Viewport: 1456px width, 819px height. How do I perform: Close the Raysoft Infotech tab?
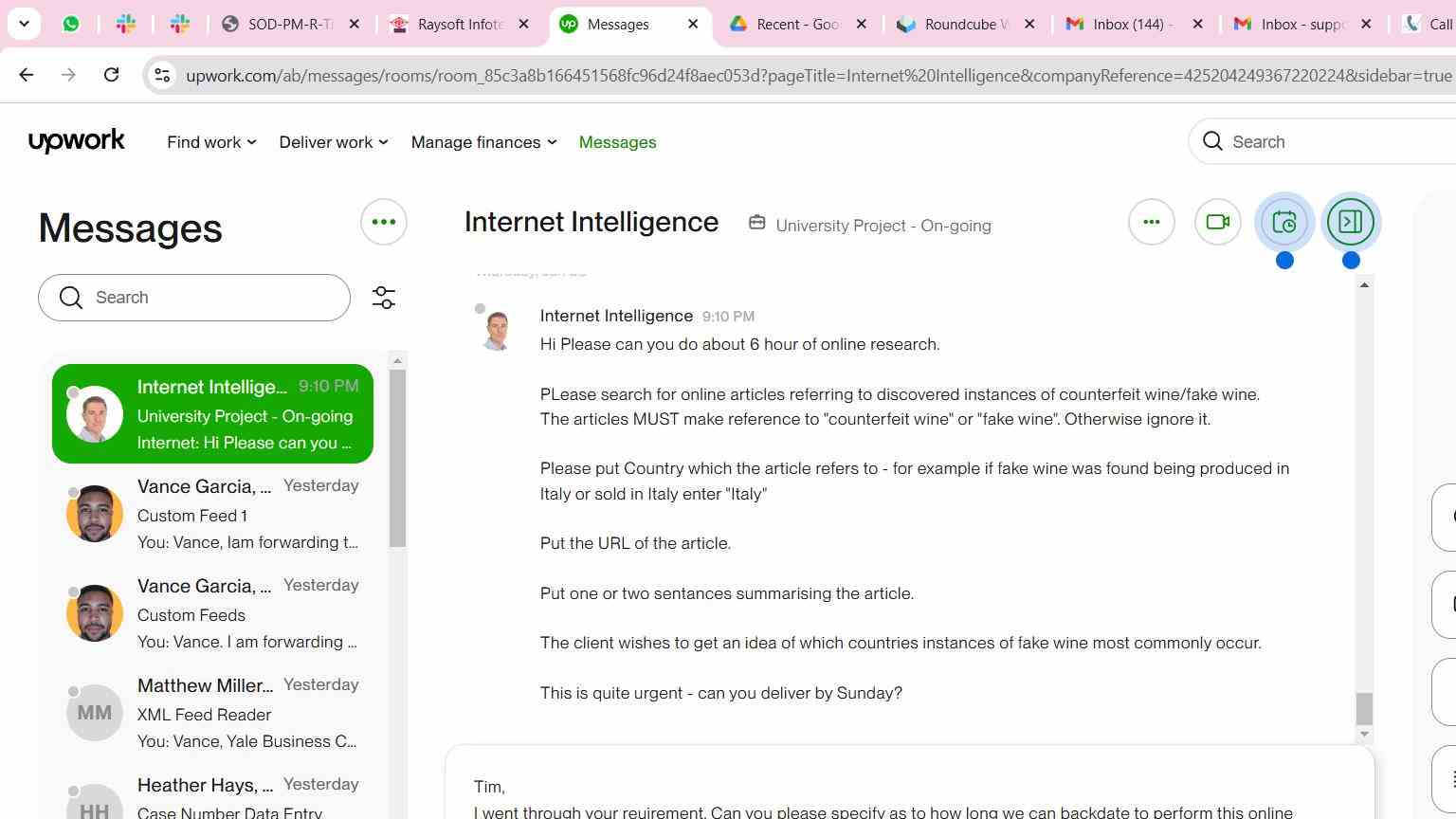pos(523,24)
